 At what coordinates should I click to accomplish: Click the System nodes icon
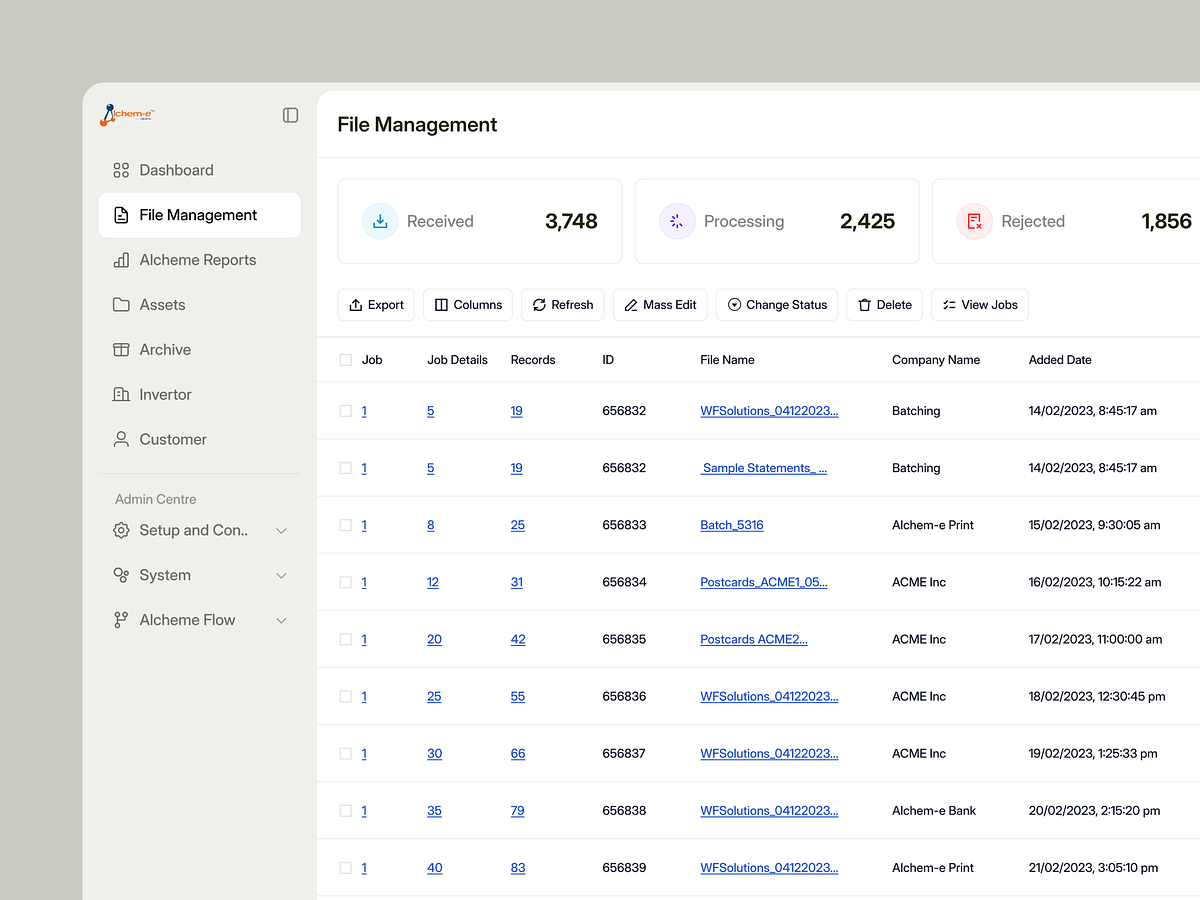pyautogui.click(x=121, y=575)
